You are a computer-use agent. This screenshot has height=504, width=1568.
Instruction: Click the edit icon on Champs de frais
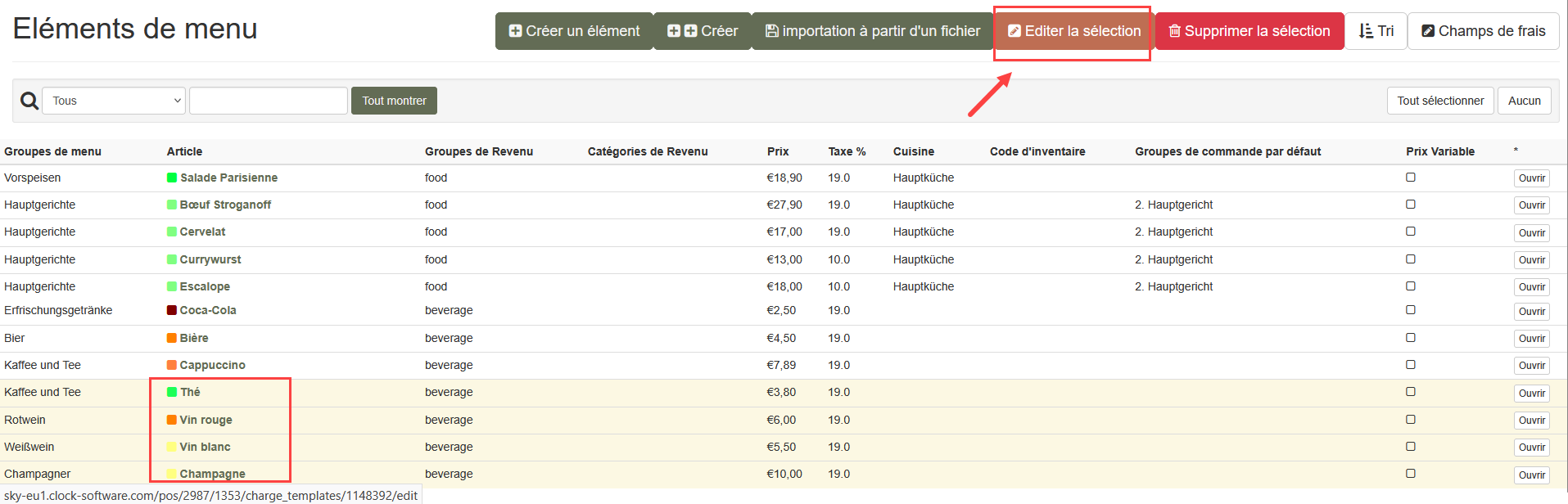(x=1428, y=31)
